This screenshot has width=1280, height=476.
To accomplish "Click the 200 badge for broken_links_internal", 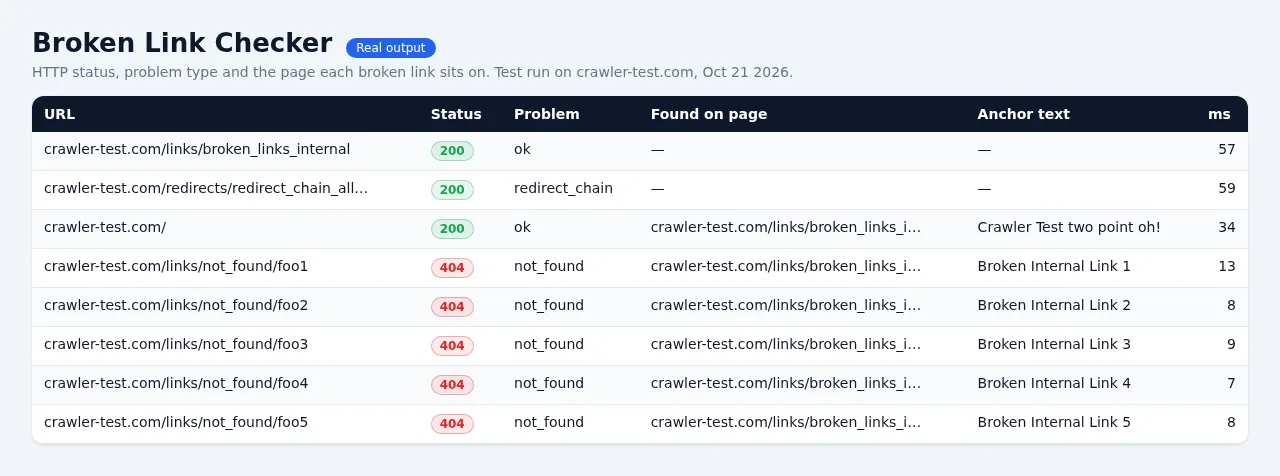I will [x=452, y=151].
